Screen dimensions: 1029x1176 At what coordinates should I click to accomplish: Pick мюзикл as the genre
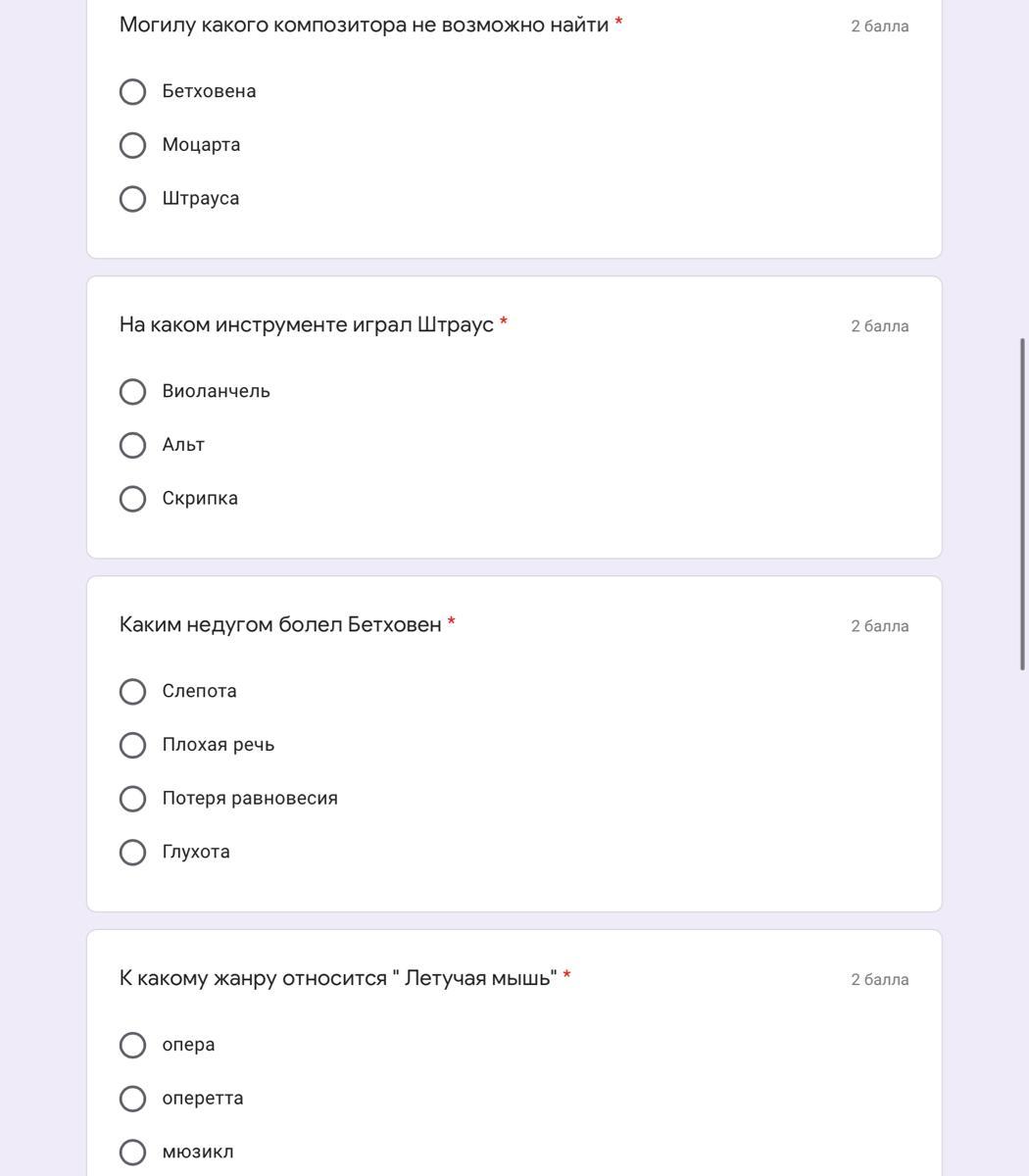(132, 1152)
